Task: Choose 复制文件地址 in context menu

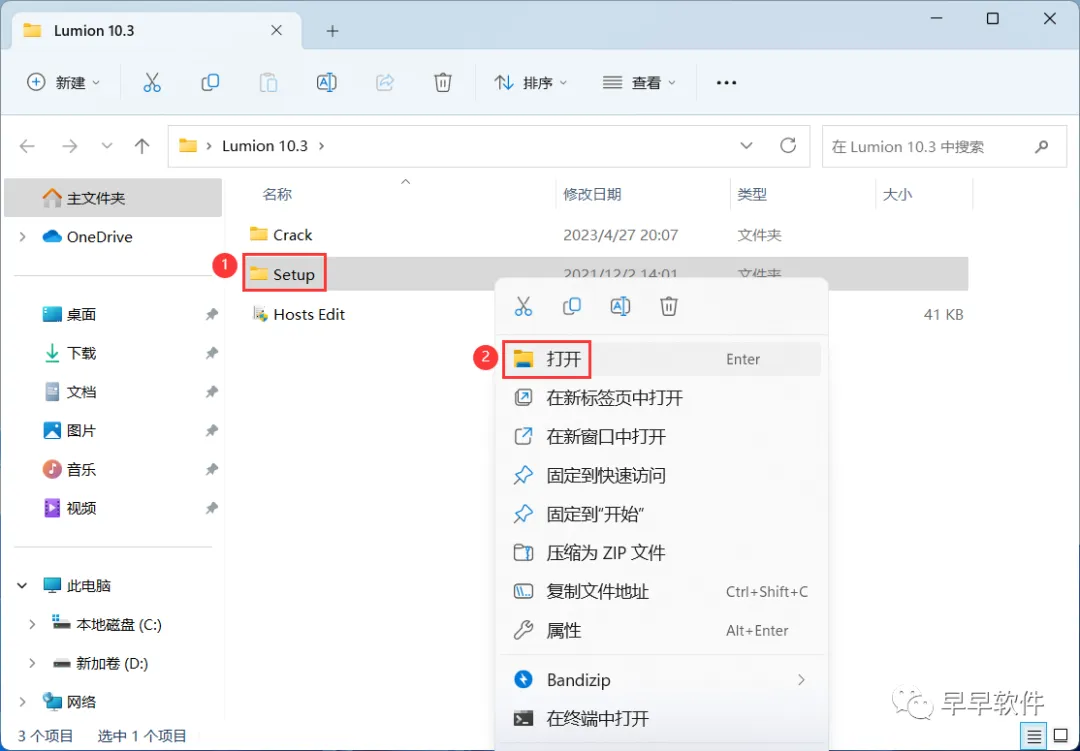Action: point(661,592)
